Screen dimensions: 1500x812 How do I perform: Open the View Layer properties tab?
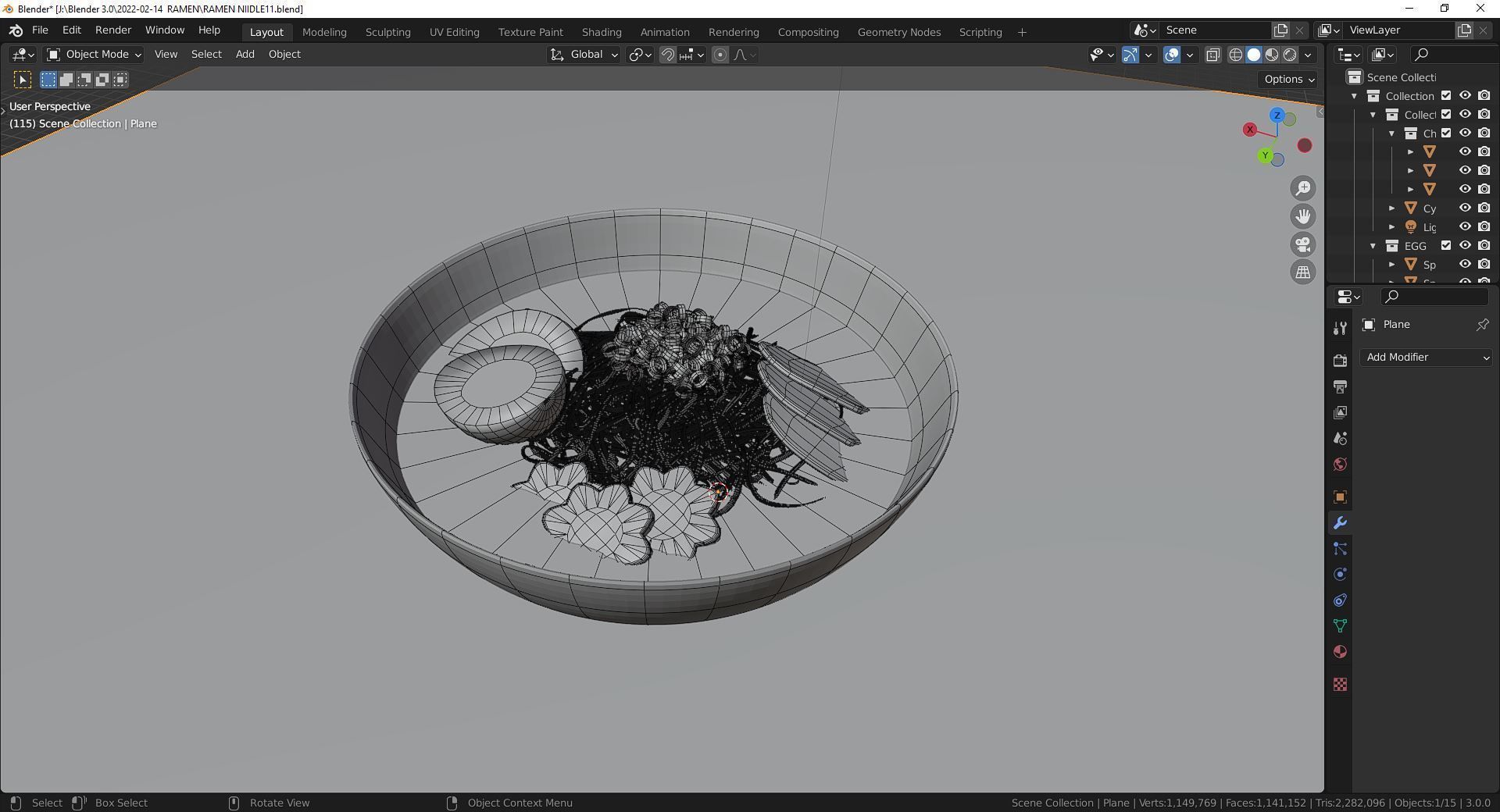1340,412
